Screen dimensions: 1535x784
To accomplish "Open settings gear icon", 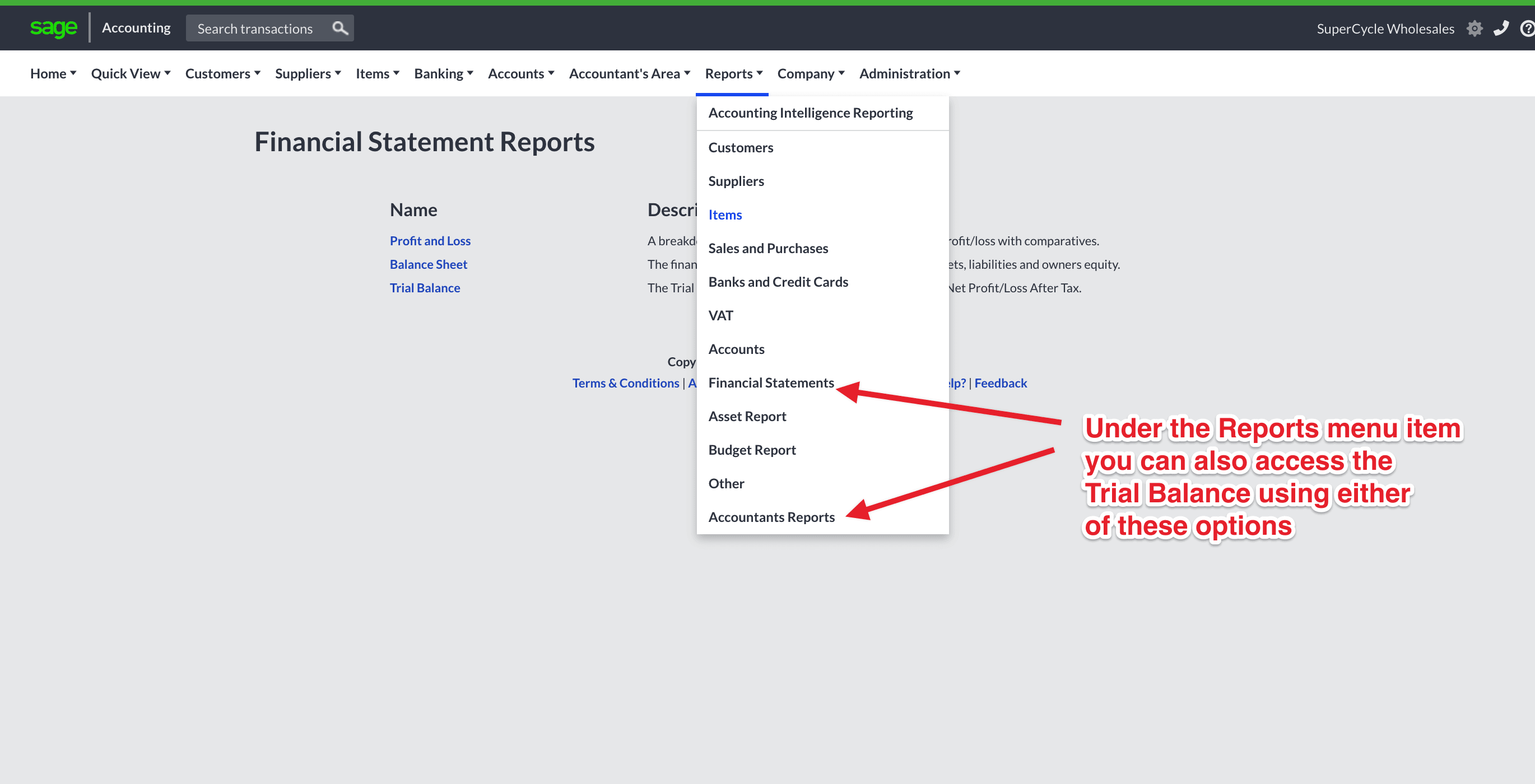I will 1474,29.
